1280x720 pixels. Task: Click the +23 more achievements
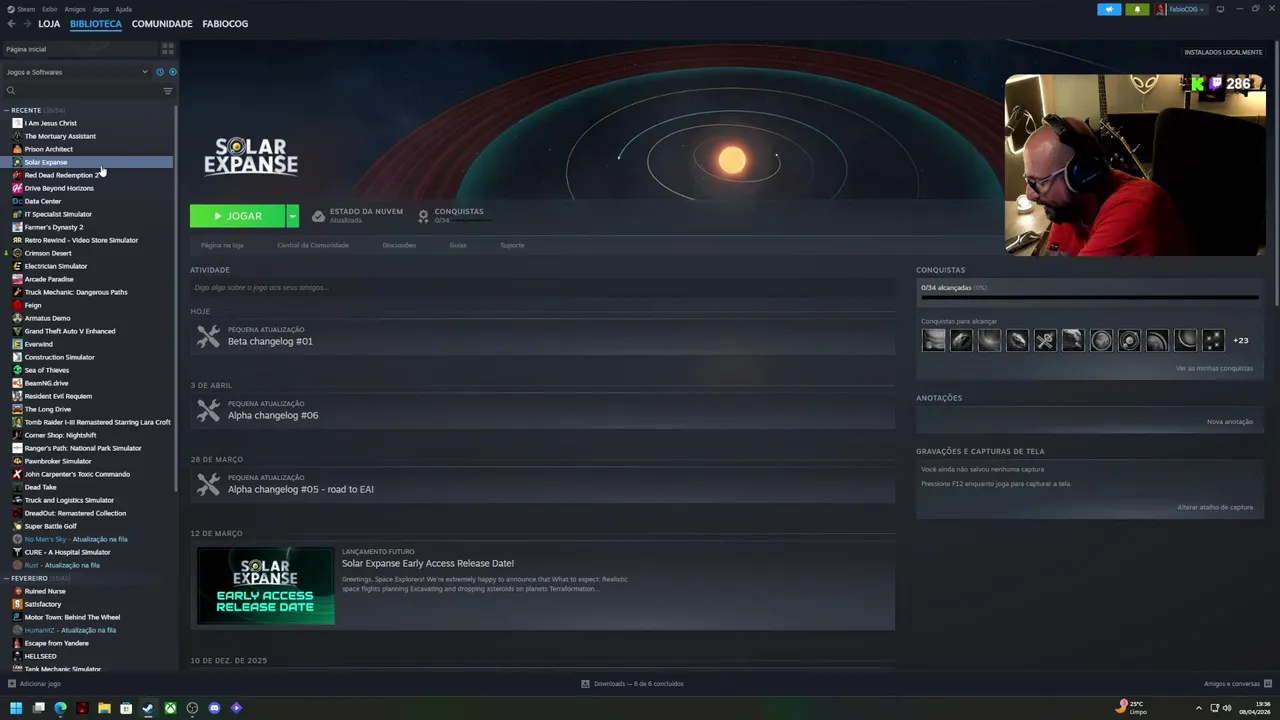1240,340
